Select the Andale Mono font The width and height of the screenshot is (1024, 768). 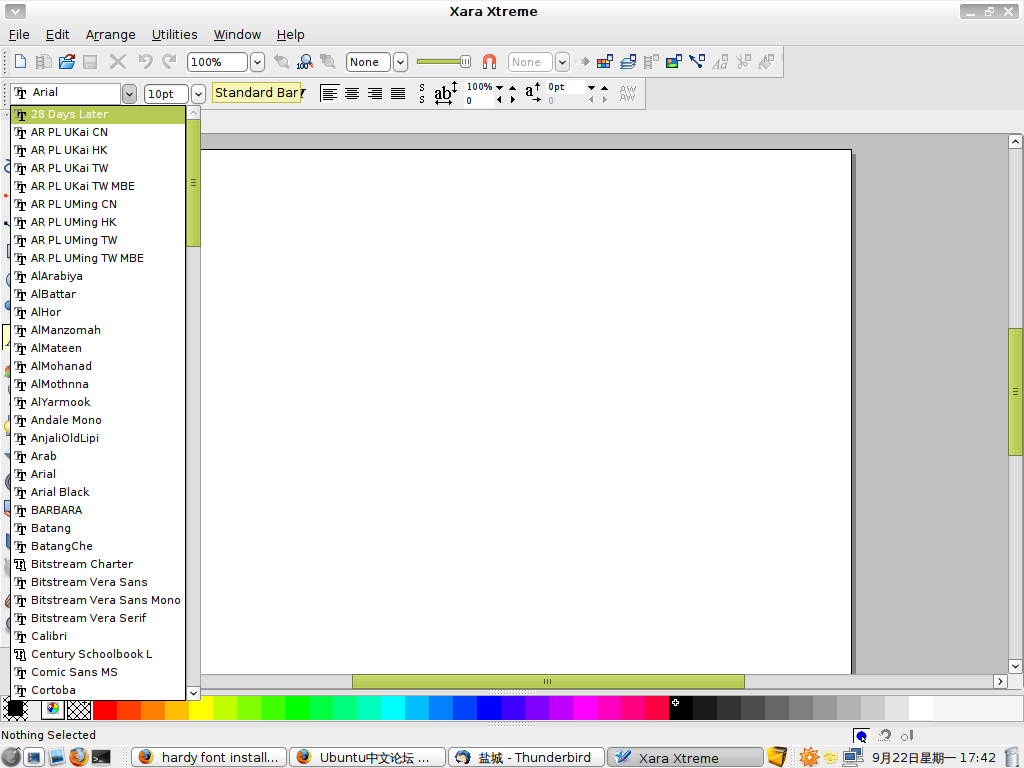click(x=98, y=420)
